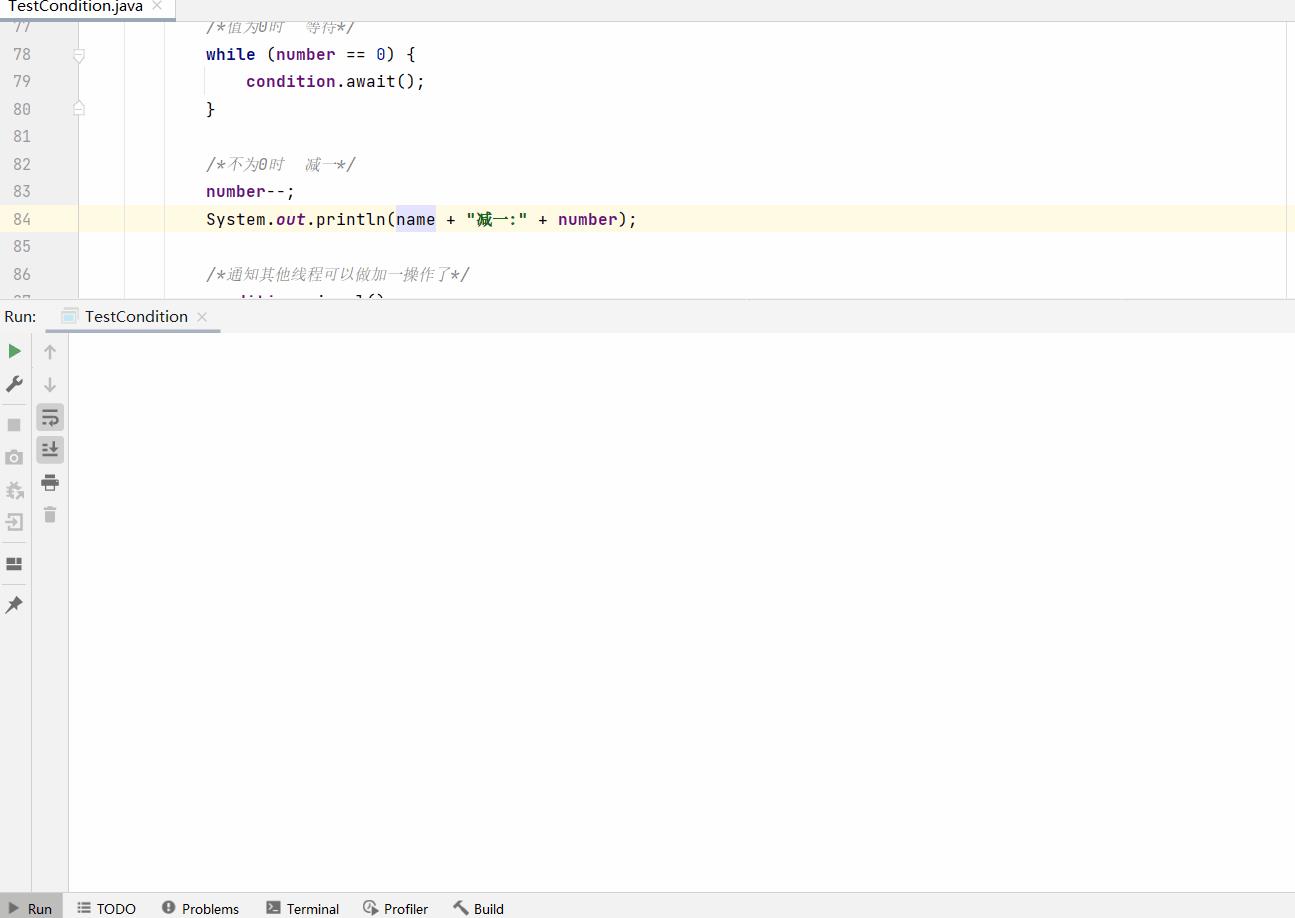Close the TestCondition run tab
This screenshot has width=1295, height=918.
(x=202, y=316)
